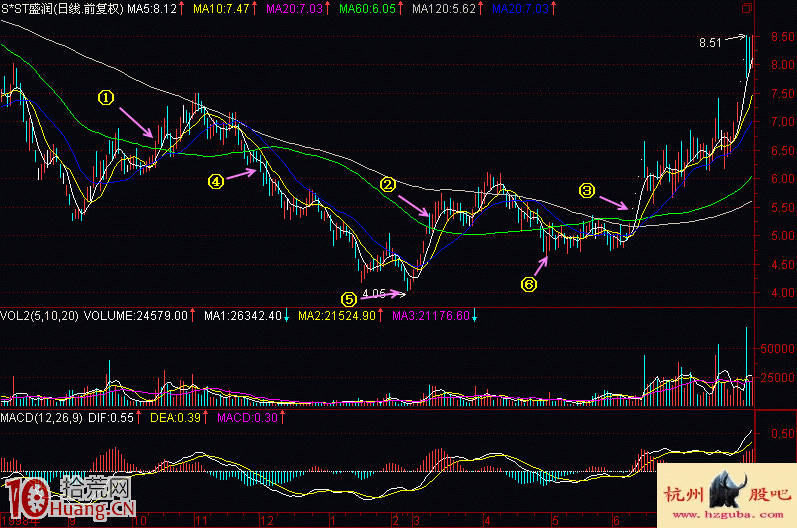The width and height of the screenshot is (797, 528).
Task: Click the 0.50 MACD axis label
Action: tap(783, 433)
